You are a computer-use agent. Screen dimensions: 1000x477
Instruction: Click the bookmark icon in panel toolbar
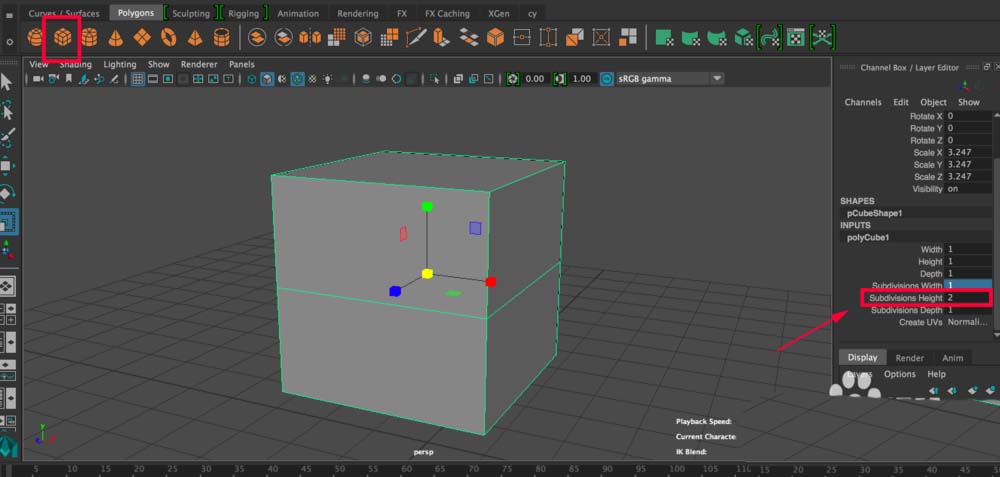click(69, 79)
